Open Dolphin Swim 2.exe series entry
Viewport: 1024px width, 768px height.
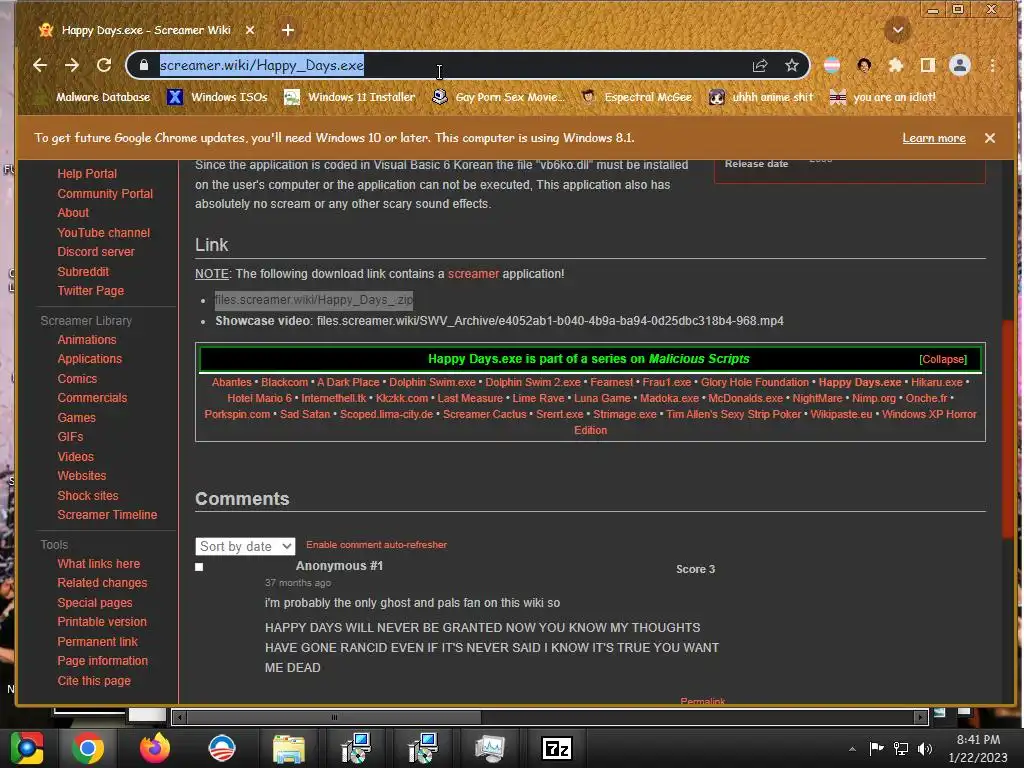(x=533, y=382)
